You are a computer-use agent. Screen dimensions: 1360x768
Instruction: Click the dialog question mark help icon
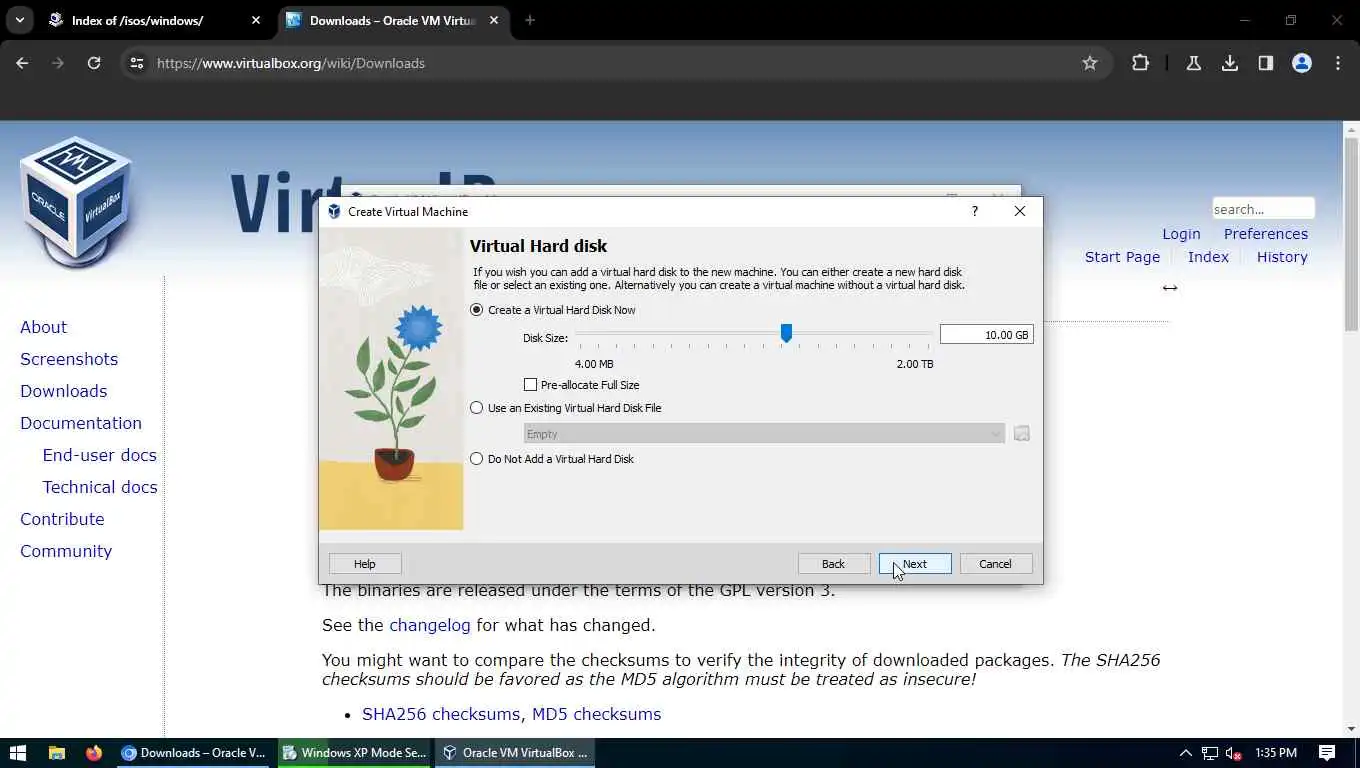[975, 211]
